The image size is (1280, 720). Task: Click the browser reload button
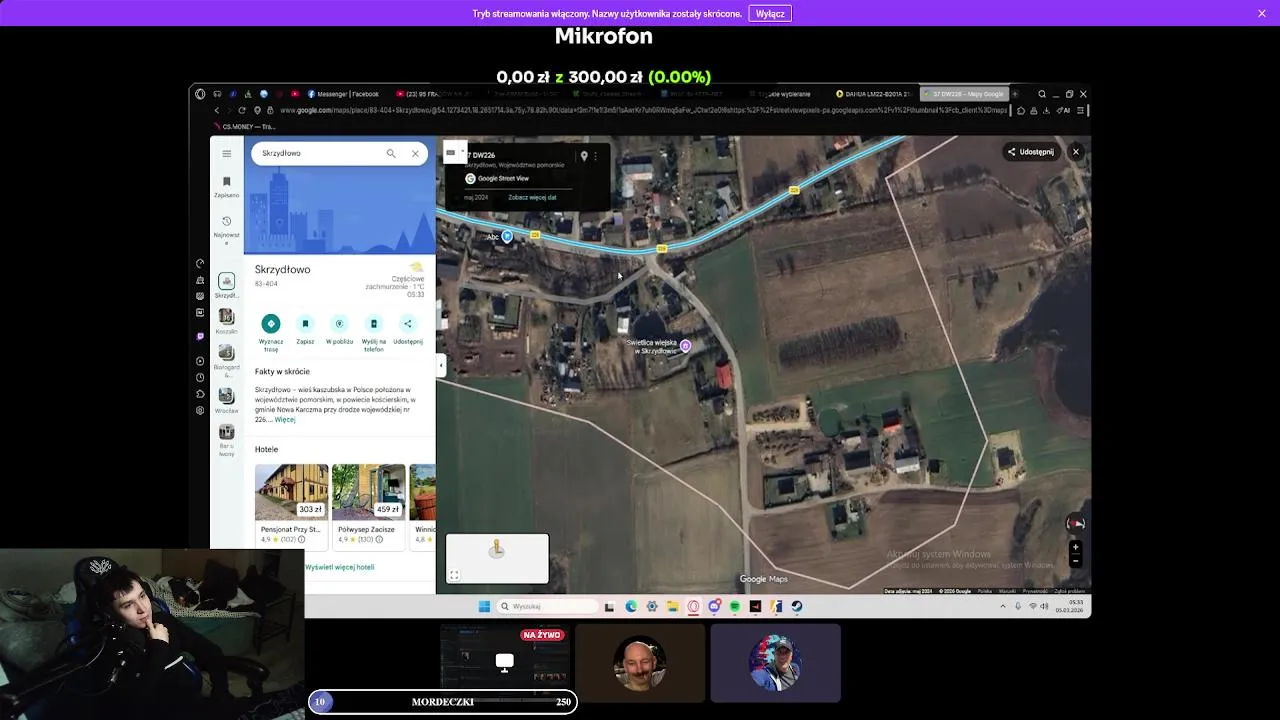coord(242,110)
